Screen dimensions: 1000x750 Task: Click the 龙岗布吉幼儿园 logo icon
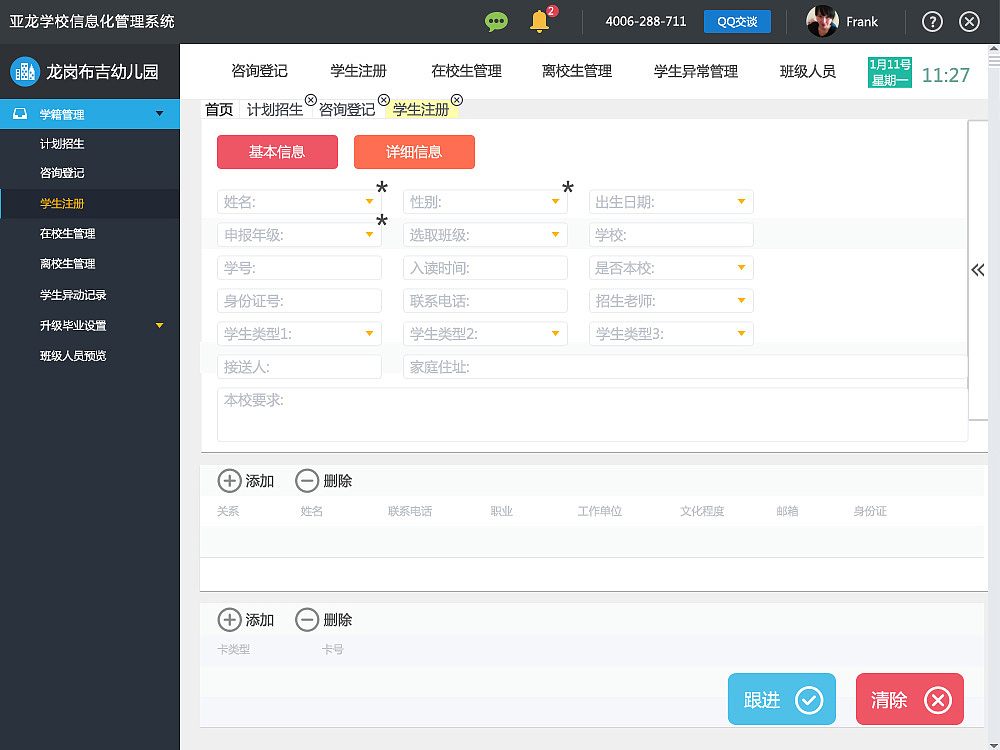[25, 71]
